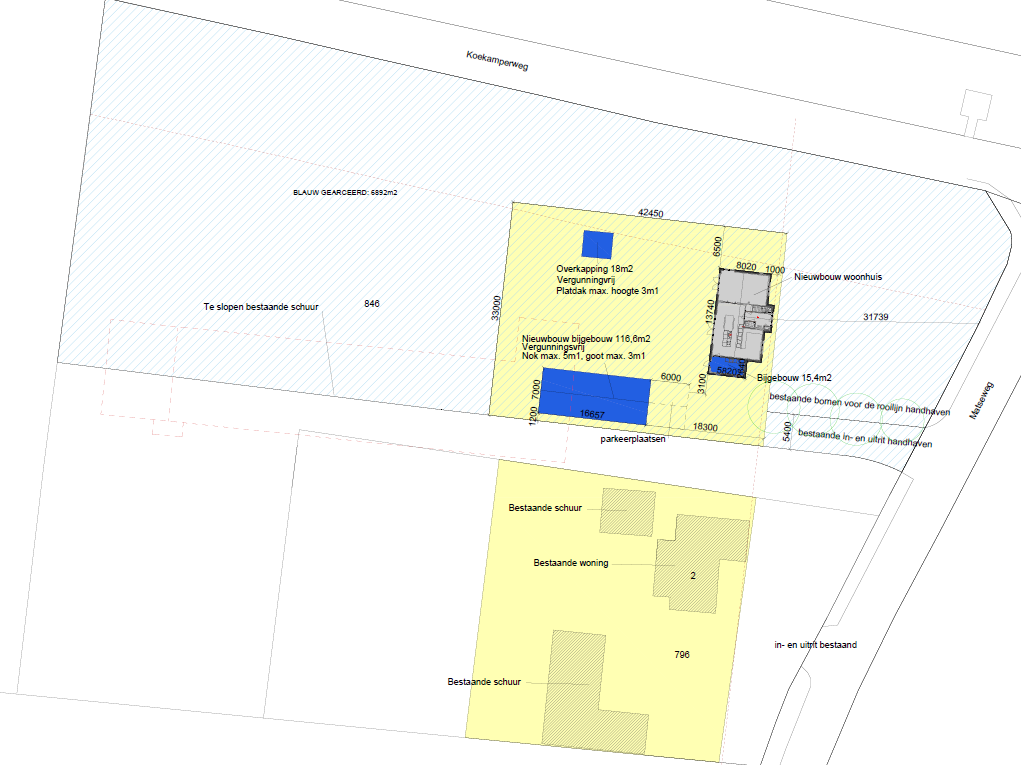Select parcel number 846
This screenshot has height=765, width=1021.
click(372, 302)
